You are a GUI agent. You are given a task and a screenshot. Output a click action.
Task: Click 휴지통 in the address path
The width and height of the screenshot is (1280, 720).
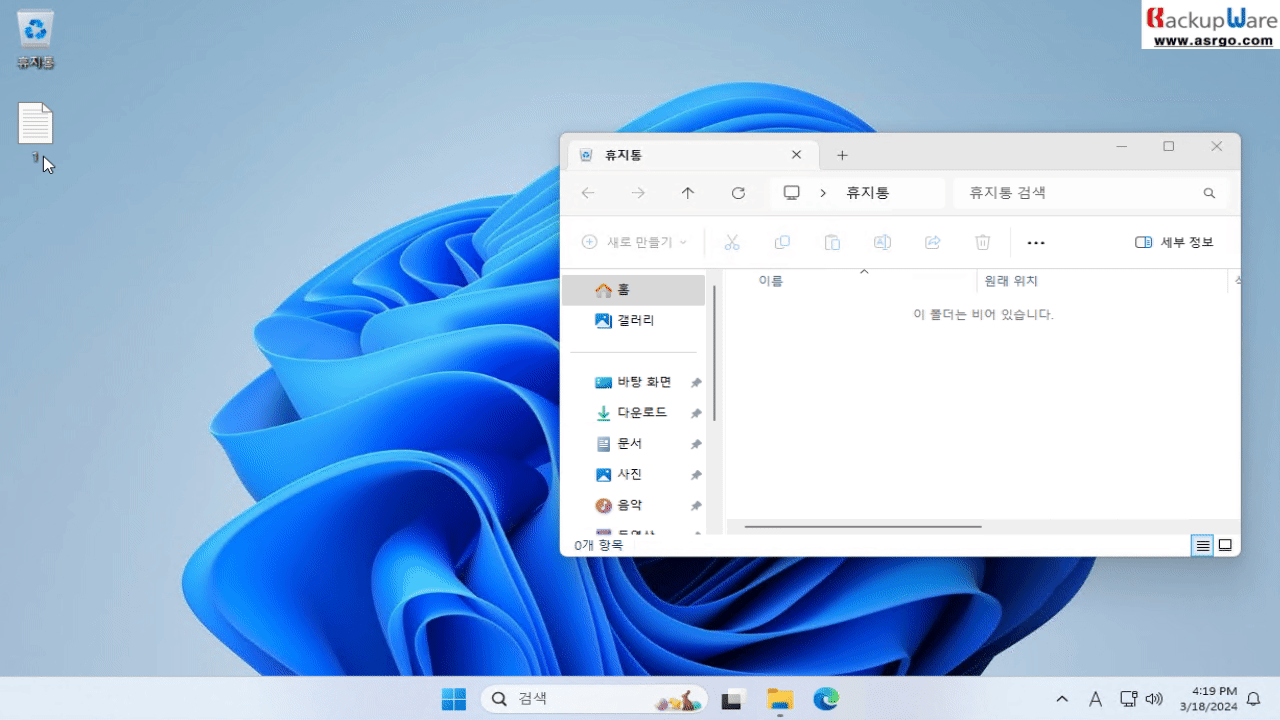click(x=868, y=193)
